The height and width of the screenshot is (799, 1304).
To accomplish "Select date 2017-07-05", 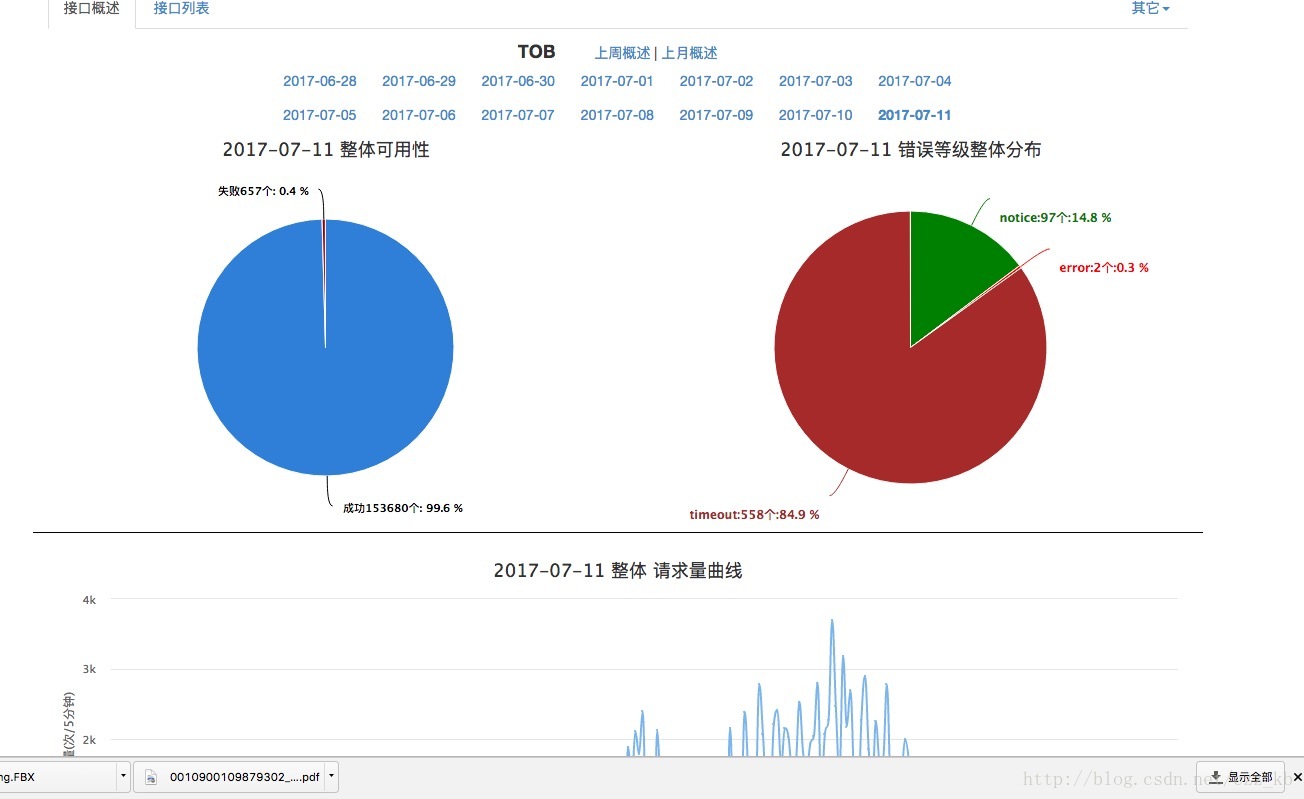I will (x=320, y=115).
